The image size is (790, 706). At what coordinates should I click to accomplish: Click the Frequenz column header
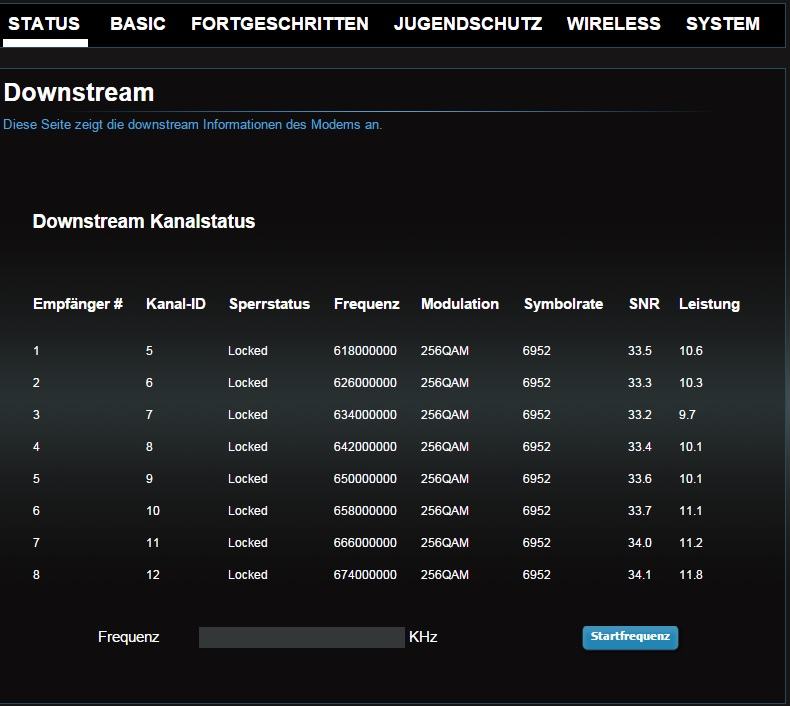pos(366,304)
